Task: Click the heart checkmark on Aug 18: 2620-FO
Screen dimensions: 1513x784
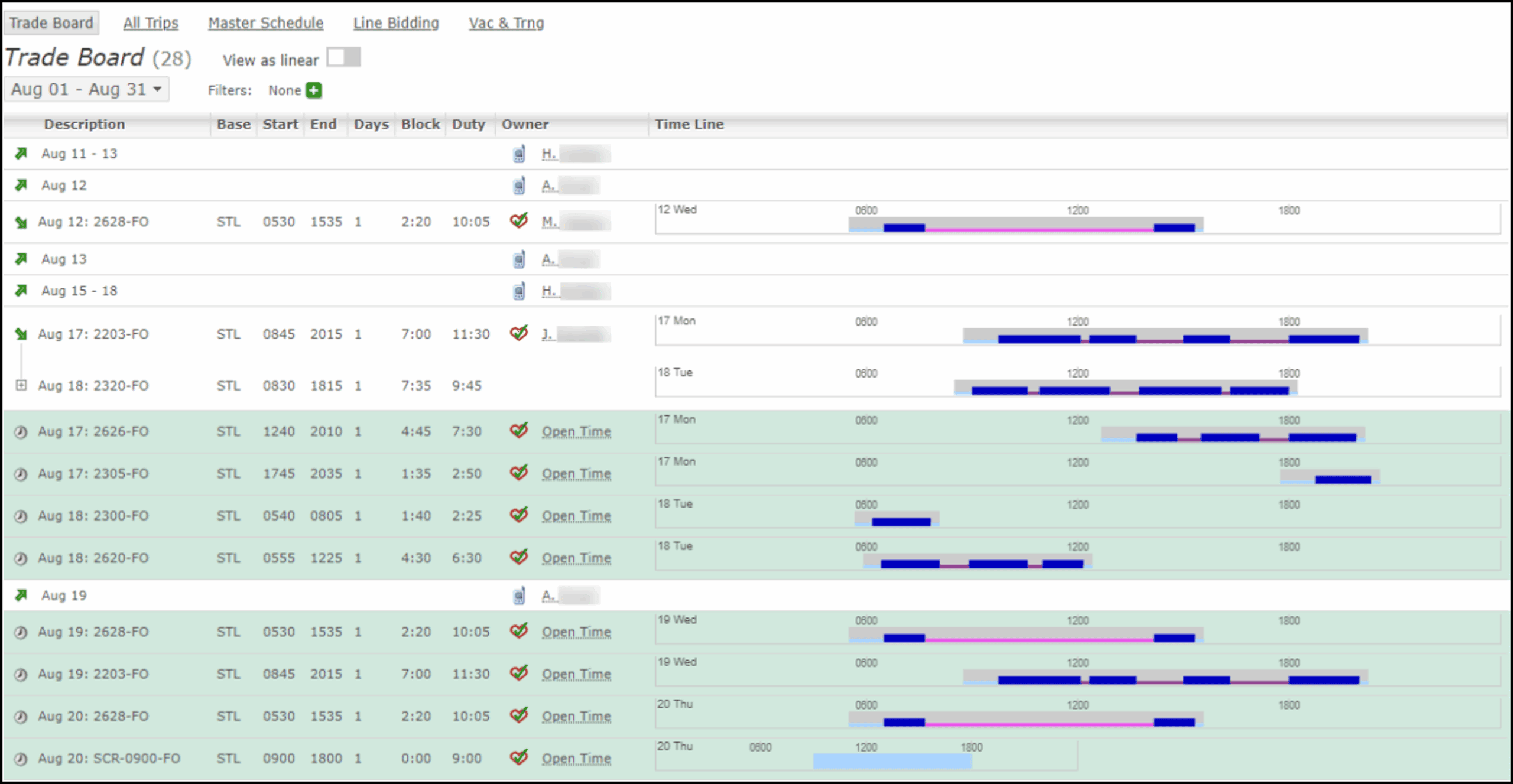Action: [x=519, y=557]
